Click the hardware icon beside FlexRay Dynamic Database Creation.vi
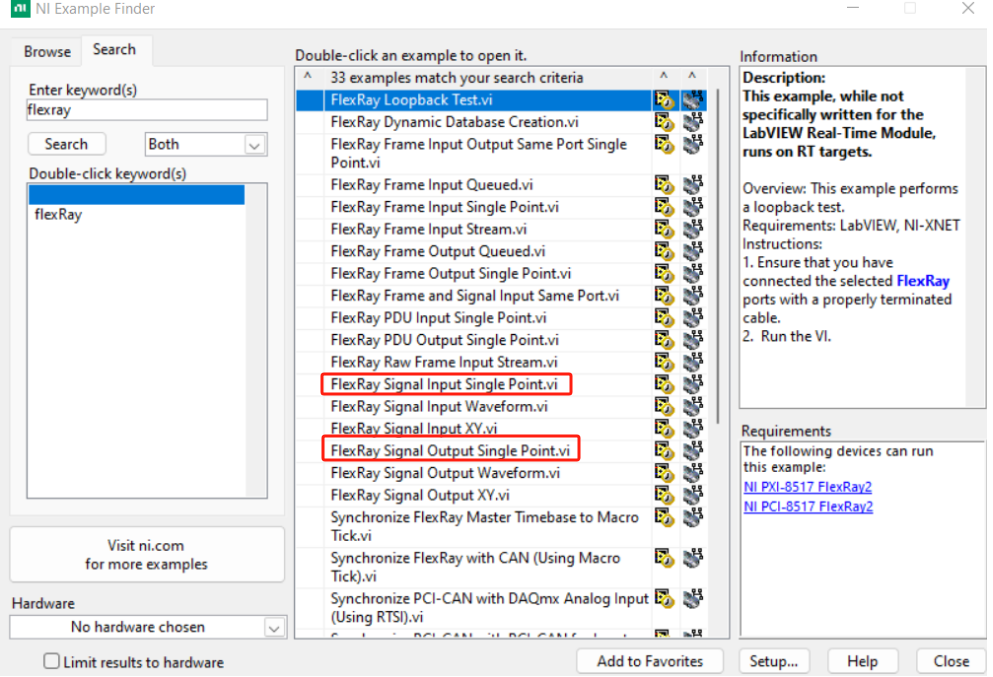The image size is (993, 677). (x=693, y=122)
